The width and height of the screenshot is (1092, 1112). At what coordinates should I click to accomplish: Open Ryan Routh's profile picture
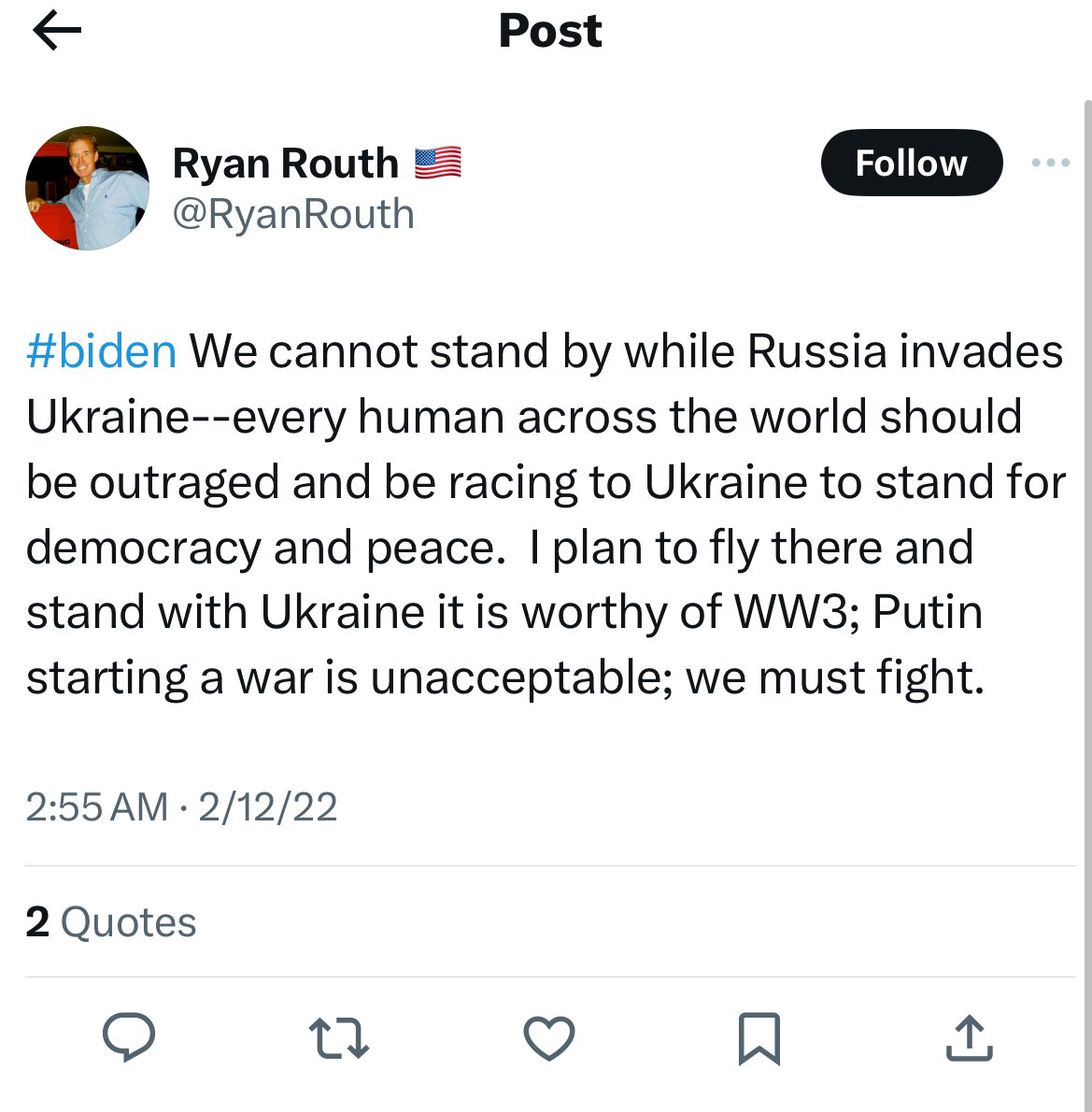pos(87,188)
